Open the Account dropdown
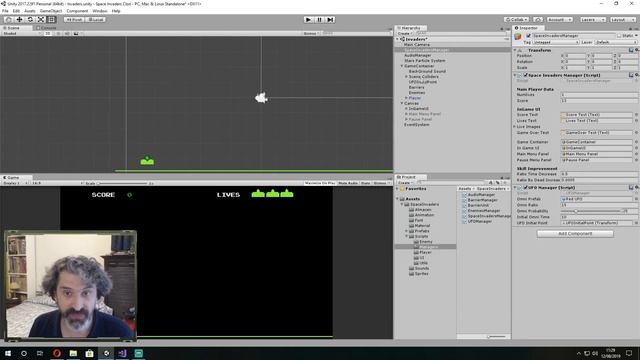640x360 pixels. [560, 19]
